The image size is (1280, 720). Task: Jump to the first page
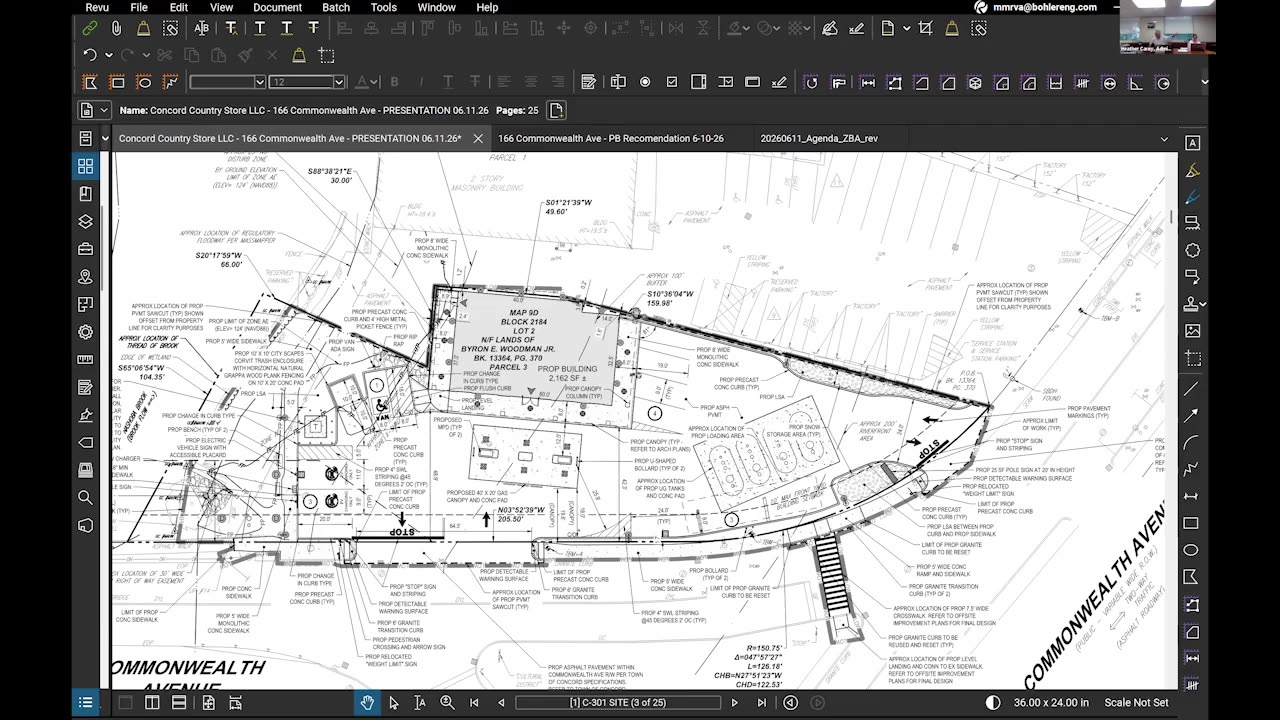tap(474, 703)
